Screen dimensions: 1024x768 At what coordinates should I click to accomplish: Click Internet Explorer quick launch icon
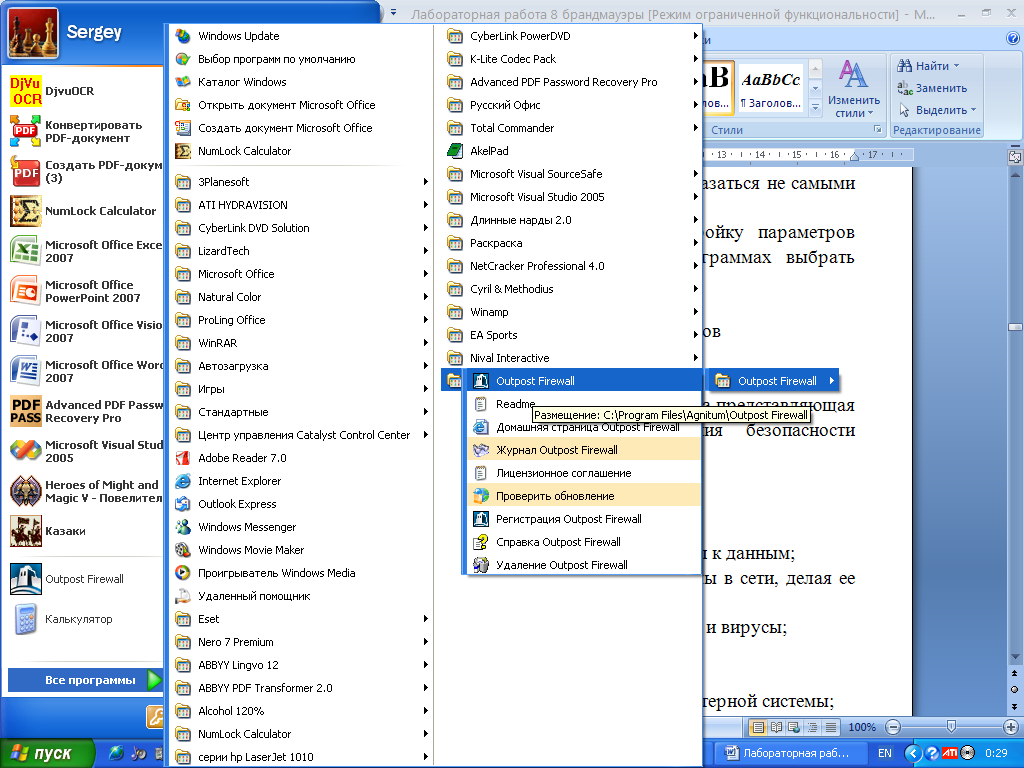[x=116, y=753]
